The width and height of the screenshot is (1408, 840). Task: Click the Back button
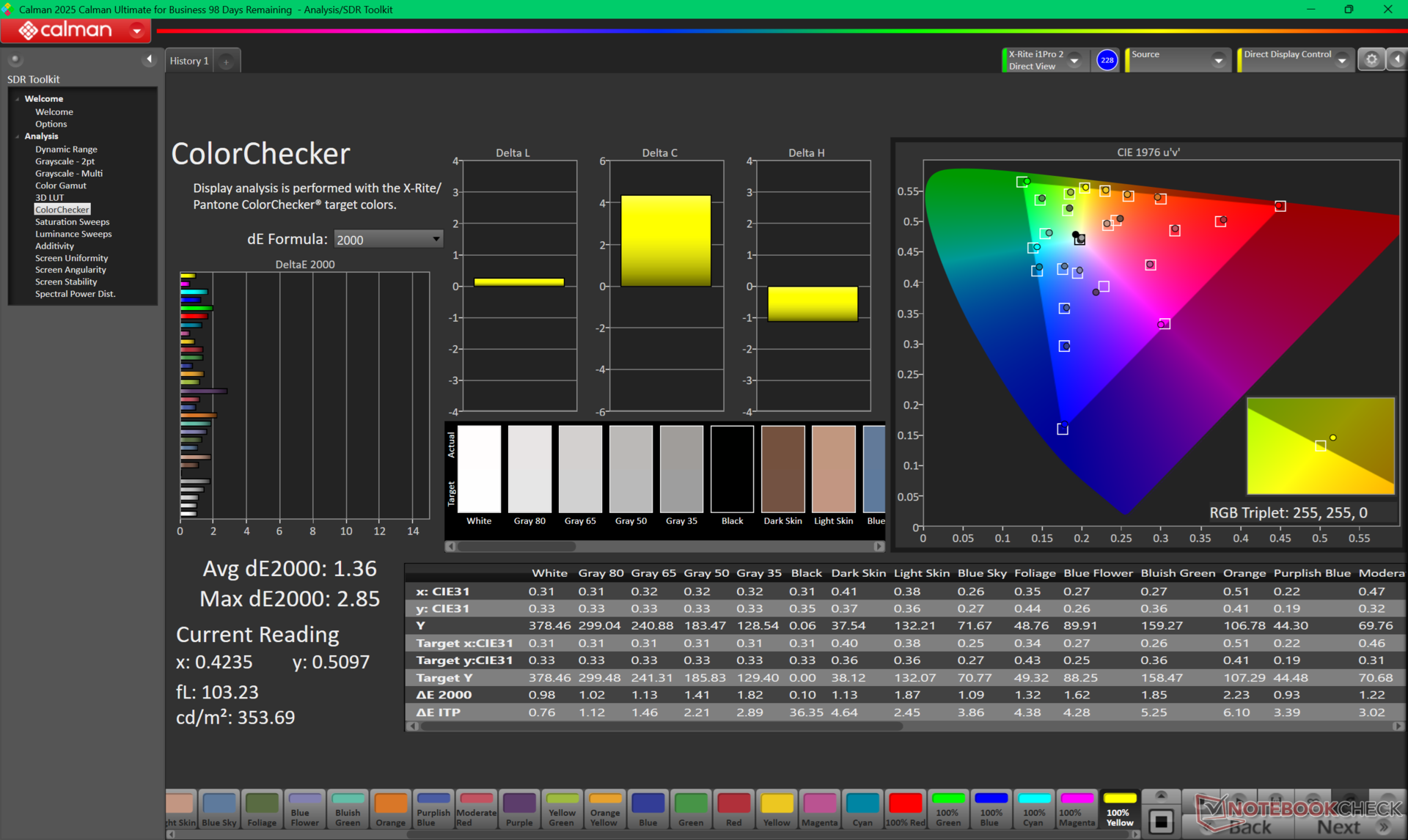(x=1250, y=827)
